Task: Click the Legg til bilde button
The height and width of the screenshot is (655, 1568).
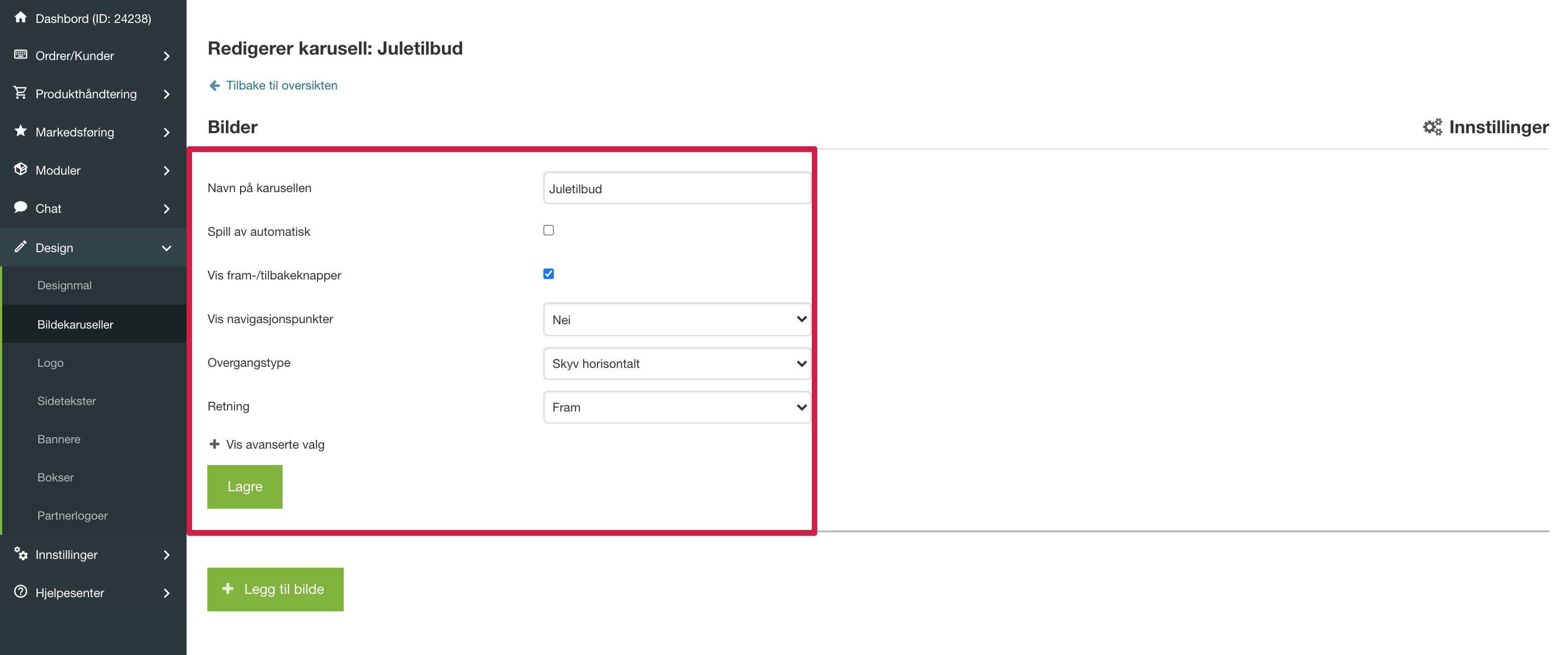Action: (x=275, y=588)
